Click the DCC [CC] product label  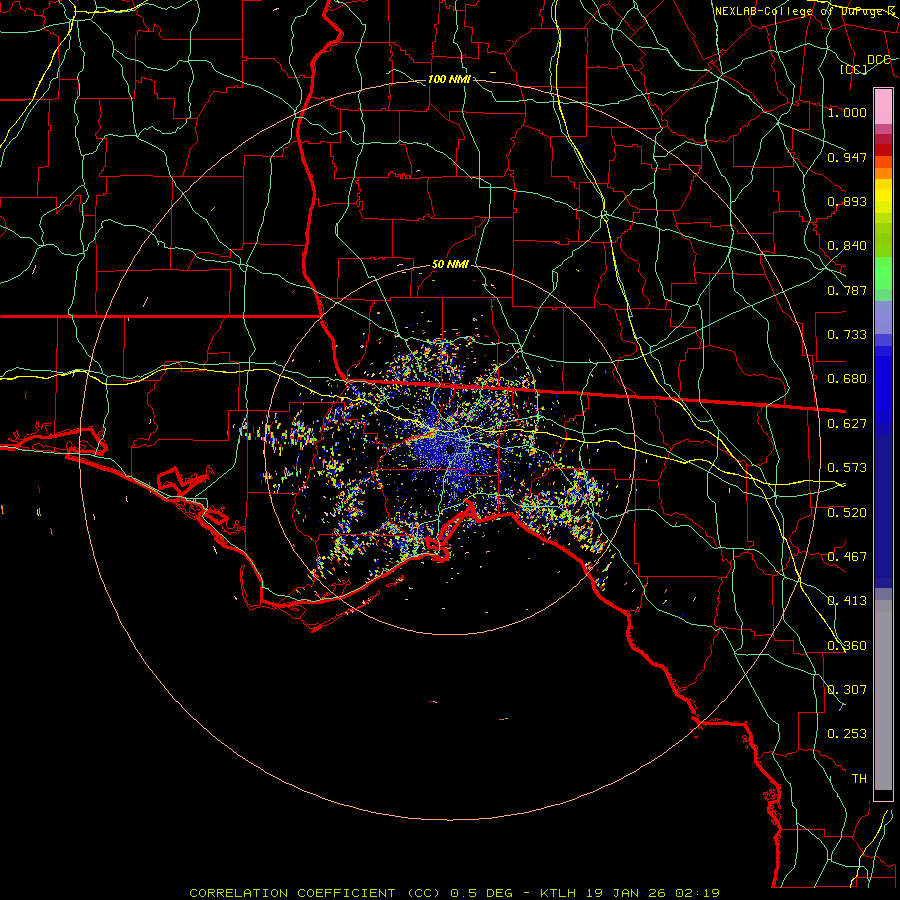[x=866, y=64]
